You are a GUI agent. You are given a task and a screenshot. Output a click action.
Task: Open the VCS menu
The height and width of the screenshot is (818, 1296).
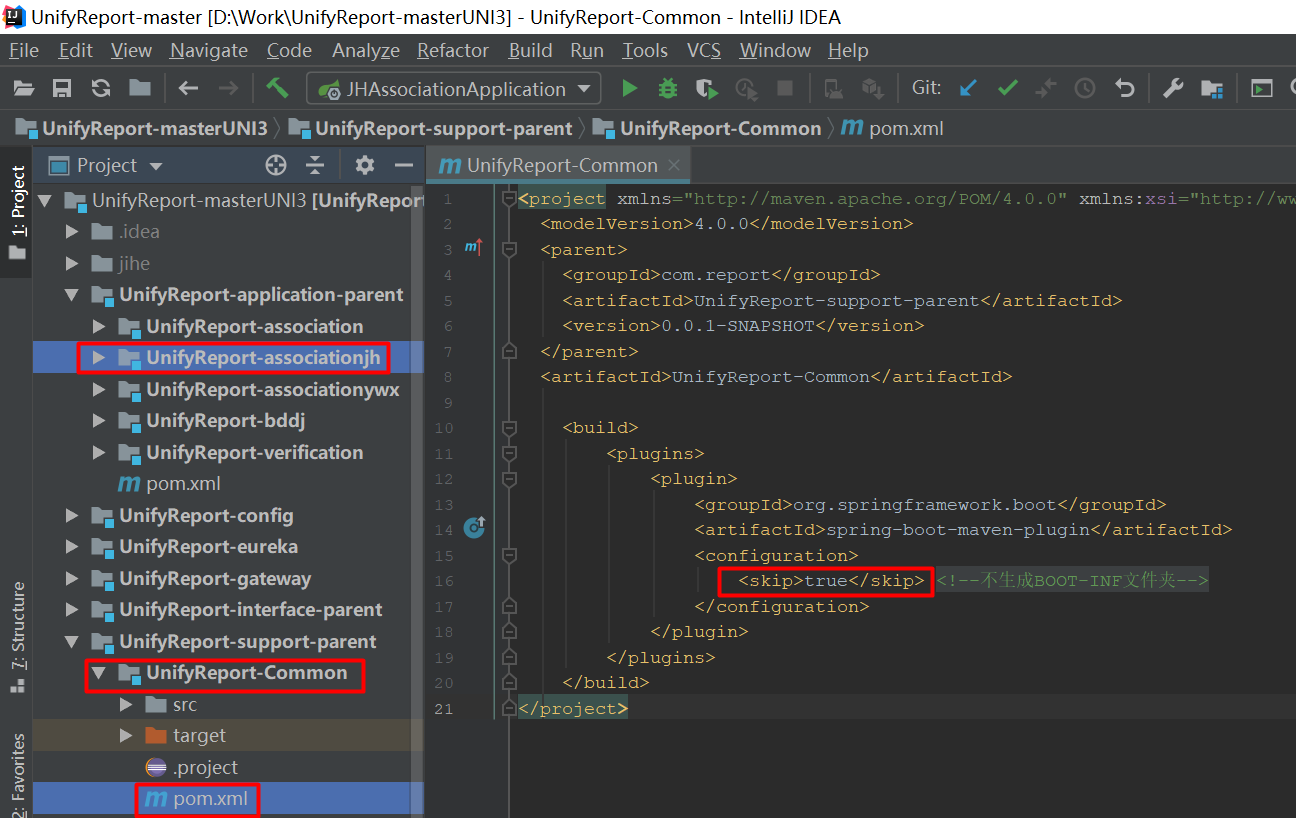tap(704, 50)
